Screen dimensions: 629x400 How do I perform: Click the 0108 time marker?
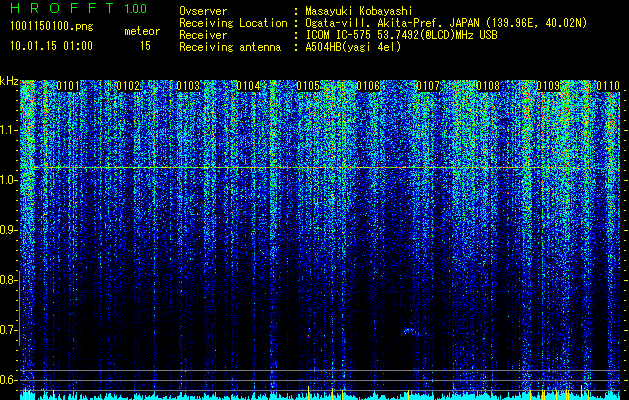488,86
